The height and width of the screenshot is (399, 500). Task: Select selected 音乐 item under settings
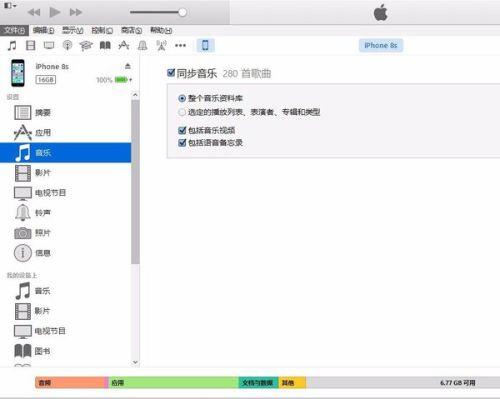[66, 153]
